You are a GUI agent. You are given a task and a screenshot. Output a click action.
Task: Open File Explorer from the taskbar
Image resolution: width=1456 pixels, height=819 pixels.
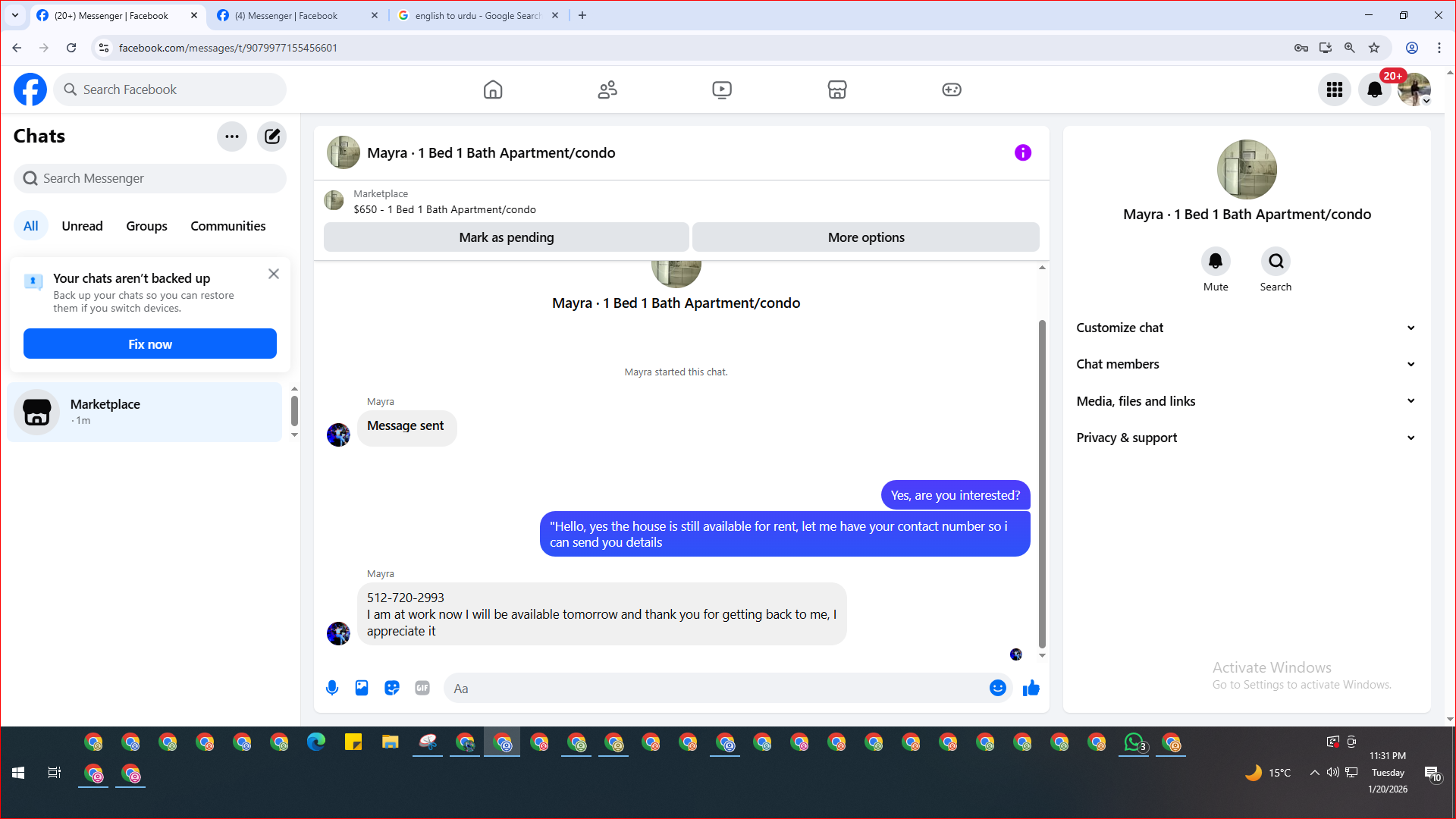click(x=391, y=742)
